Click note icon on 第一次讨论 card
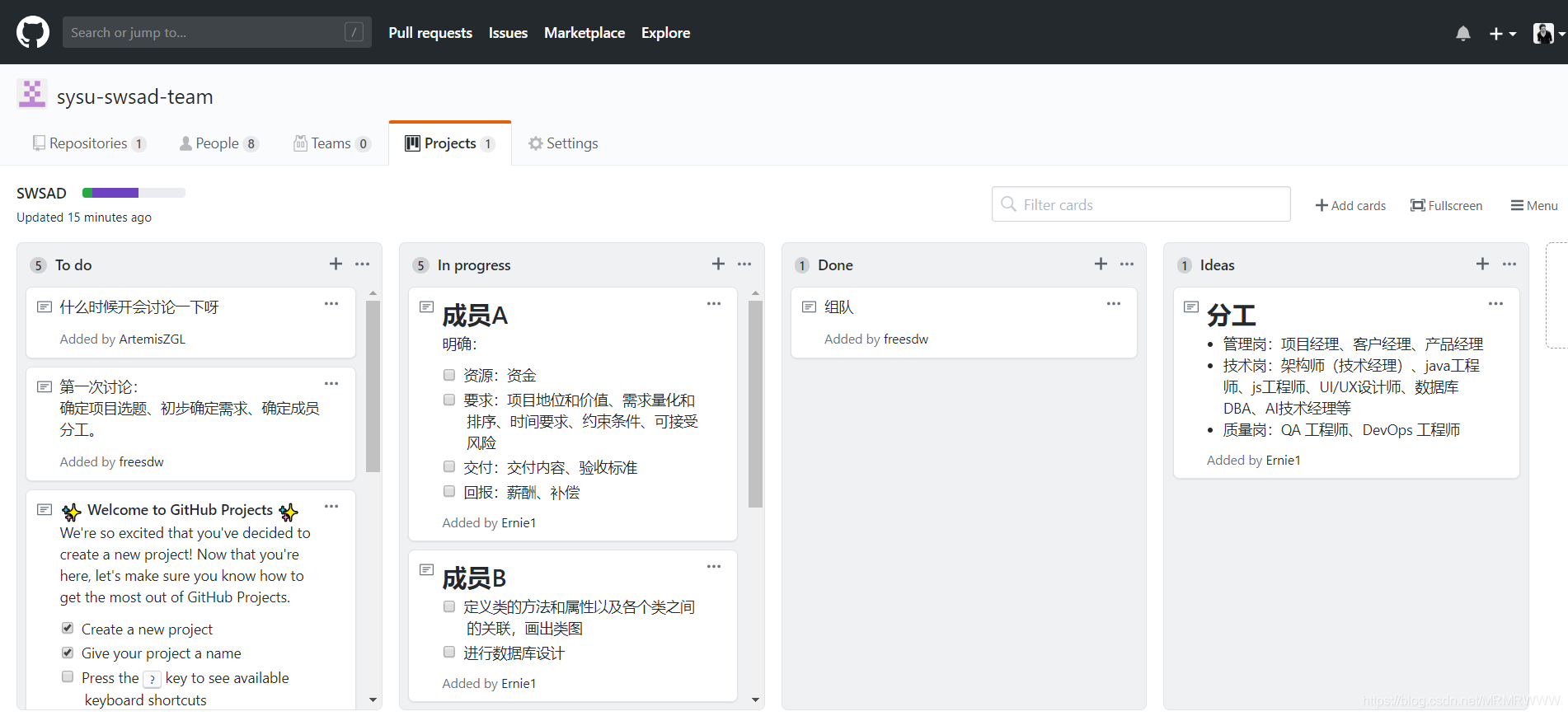 pyautogui.click(x=45, y=386)
